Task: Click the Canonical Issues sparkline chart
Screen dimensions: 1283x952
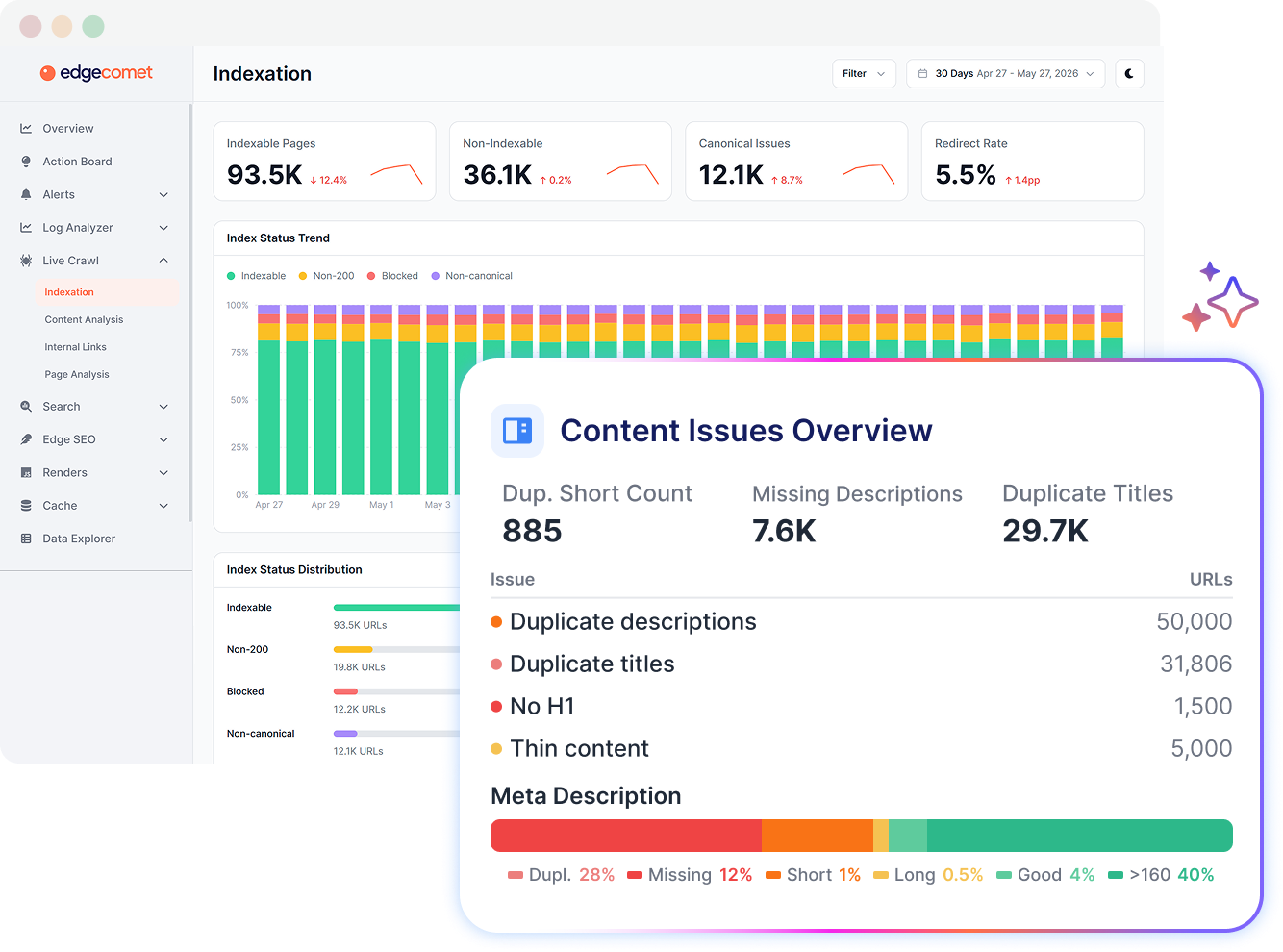Action: [x=868, y=174]
